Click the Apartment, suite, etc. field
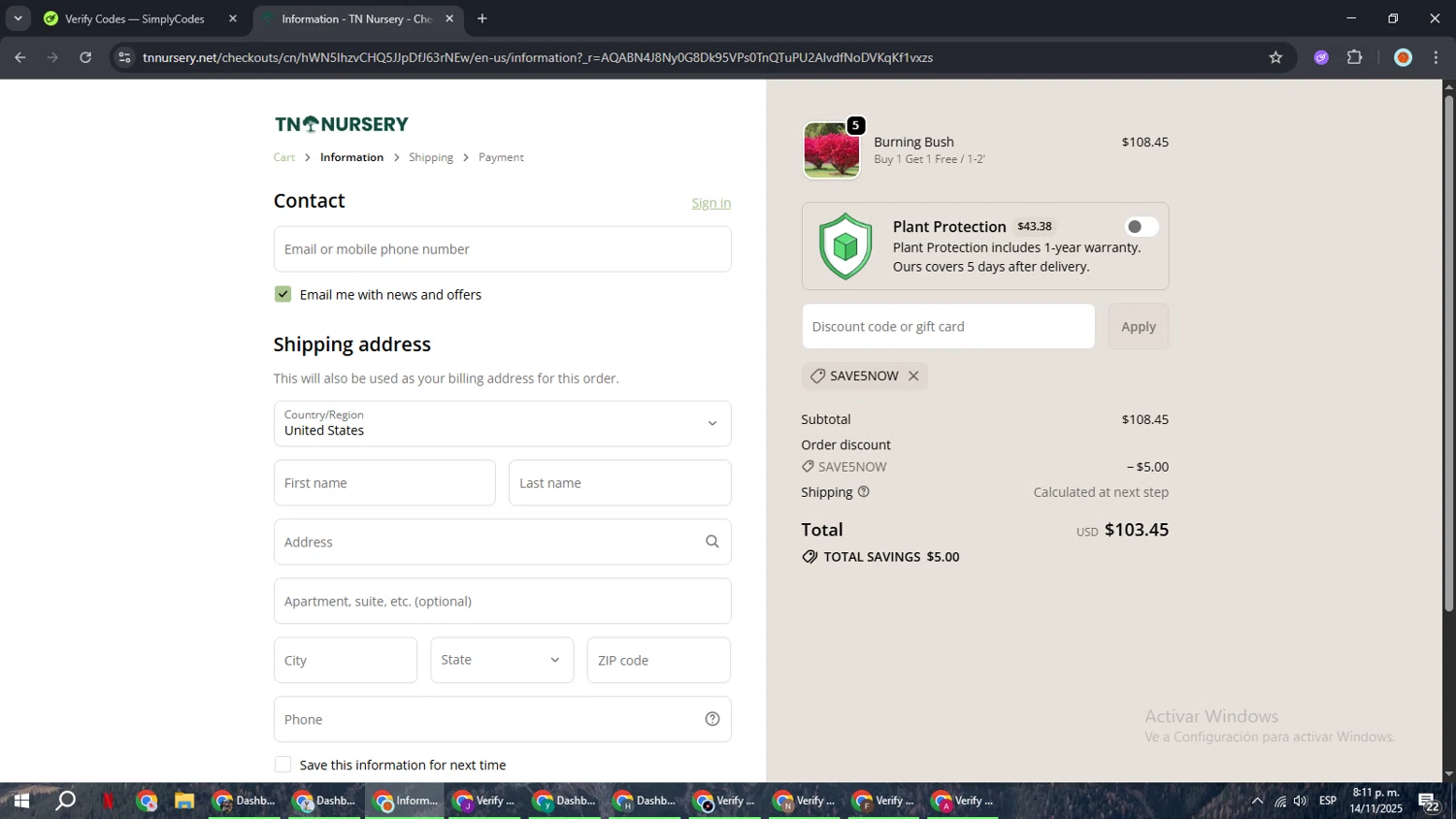 tap(502, 601)
